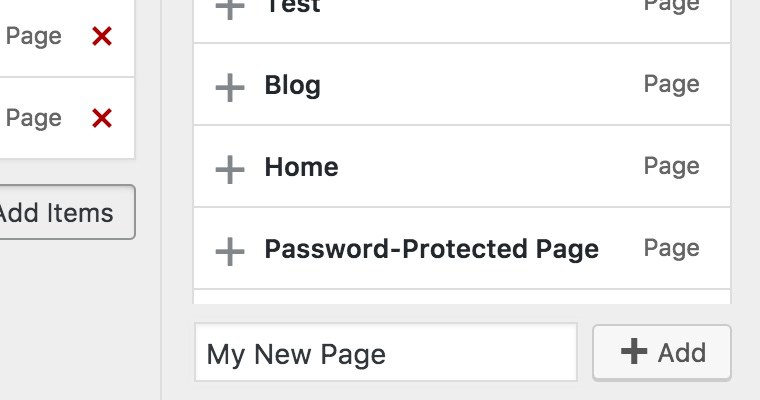The width and height of the screenshot is (760, 400).
Task: Choose the Password-Protected Page title
Action: pos(431,249)
